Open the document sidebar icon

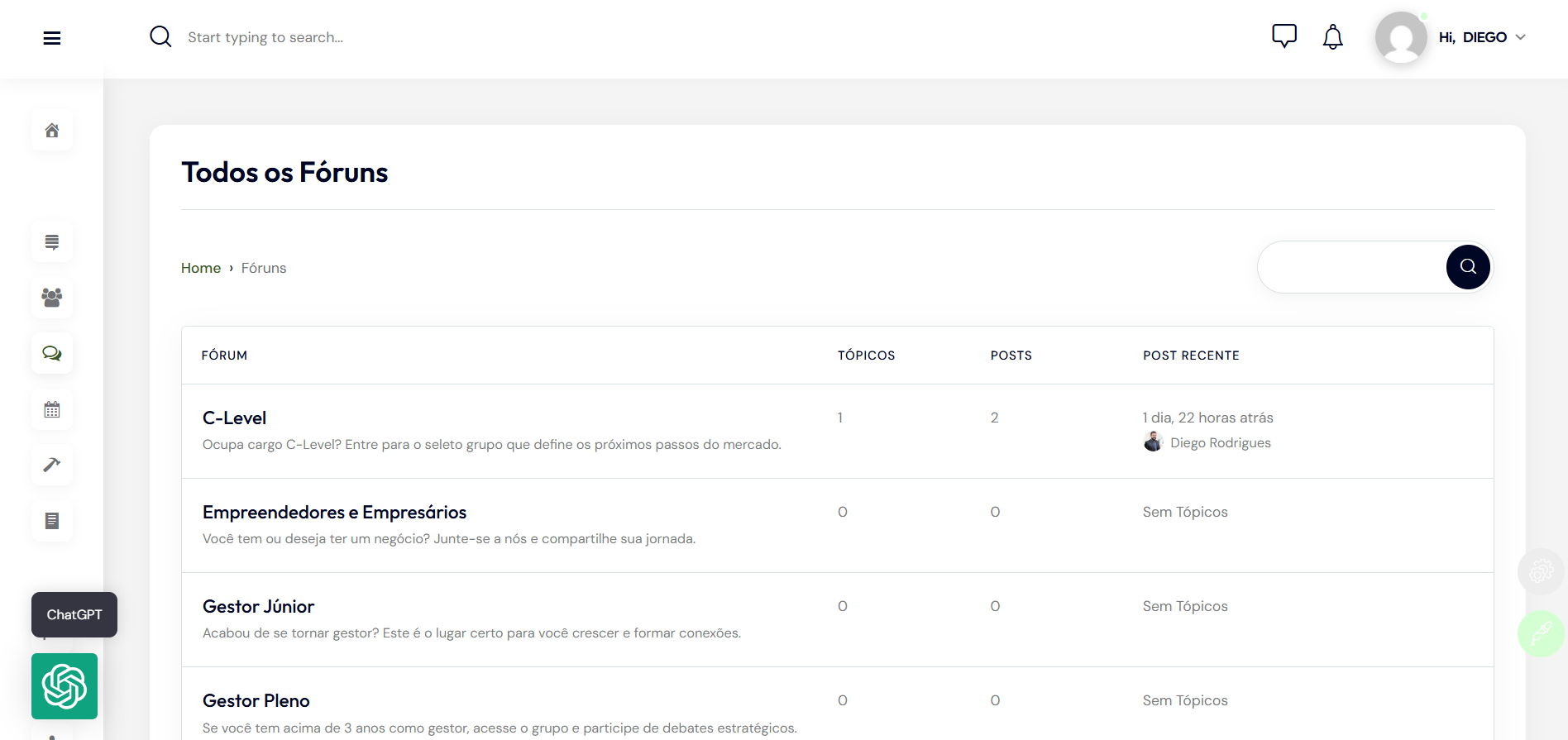[52, 521]
